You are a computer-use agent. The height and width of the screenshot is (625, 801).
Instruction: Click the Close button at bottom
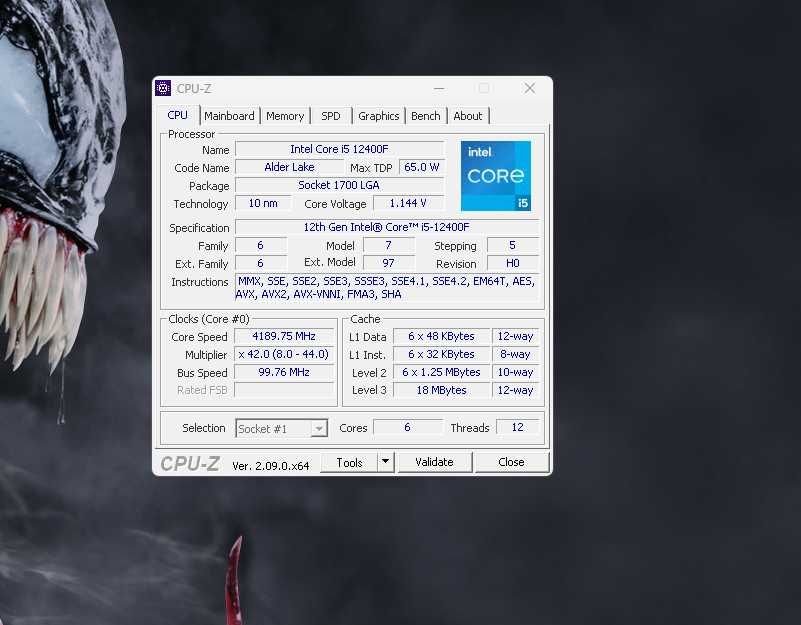511,462
